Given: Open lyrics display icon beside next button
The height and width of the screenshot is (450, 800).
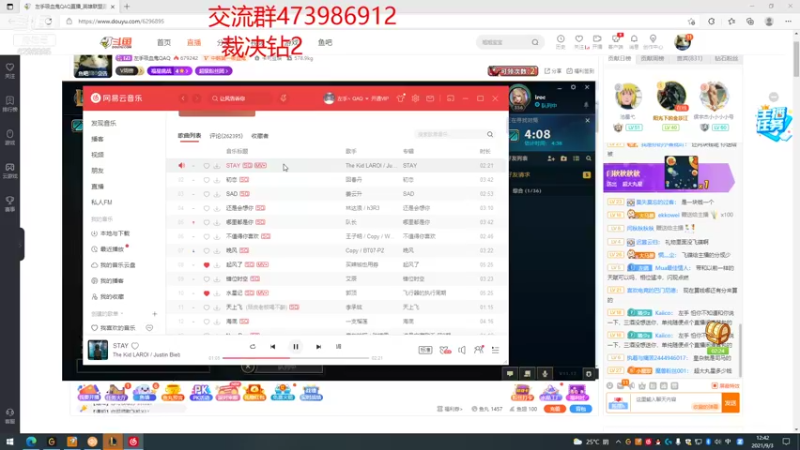Looking at the screenshot, I should click(338, 347).
